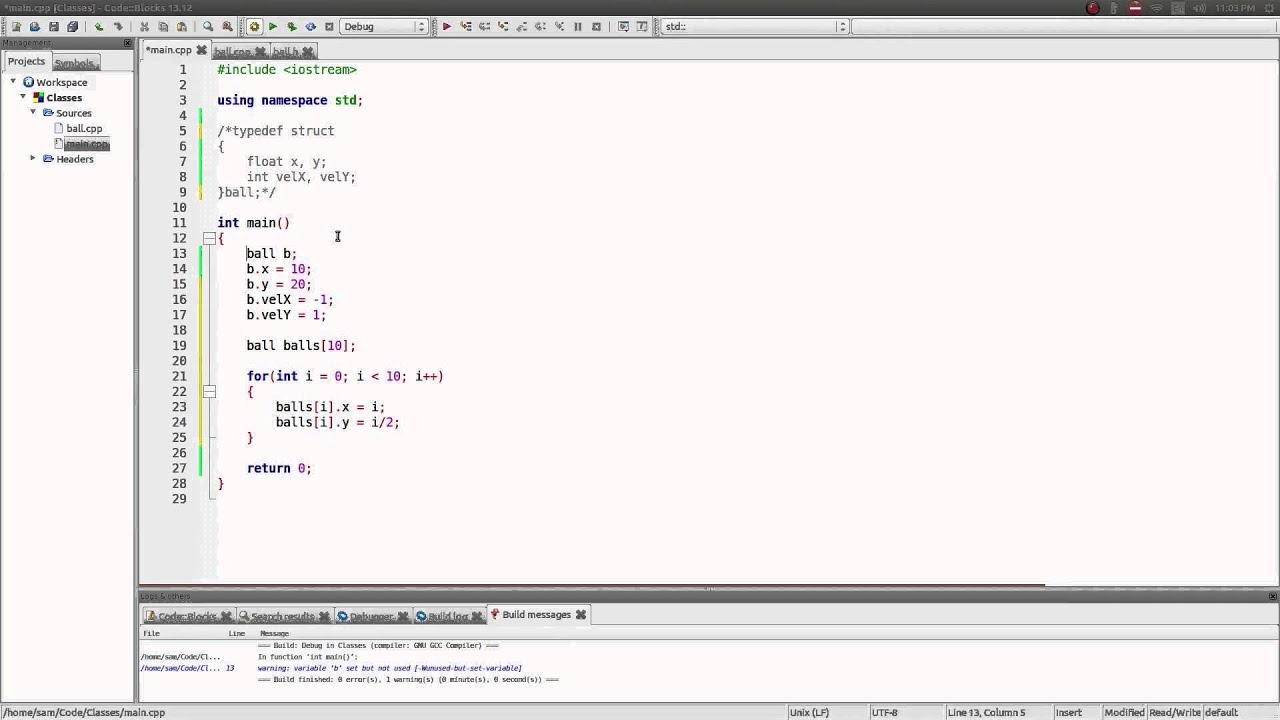The width and height of the screenshot is (1280, 720).
Task: Click the Next line debug icon
Action: coord(484,27)
